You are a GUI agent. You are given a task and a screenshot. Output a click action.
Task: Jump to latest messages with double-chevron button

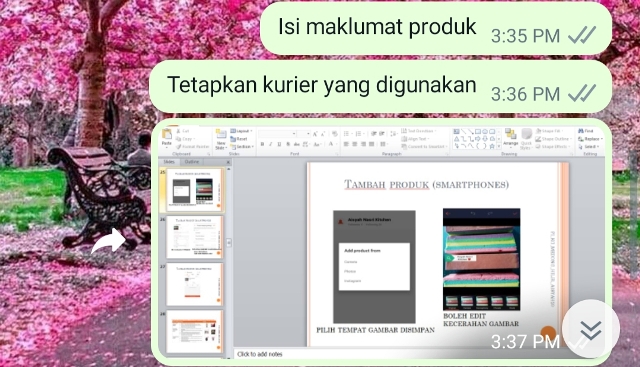click(591, 329)
